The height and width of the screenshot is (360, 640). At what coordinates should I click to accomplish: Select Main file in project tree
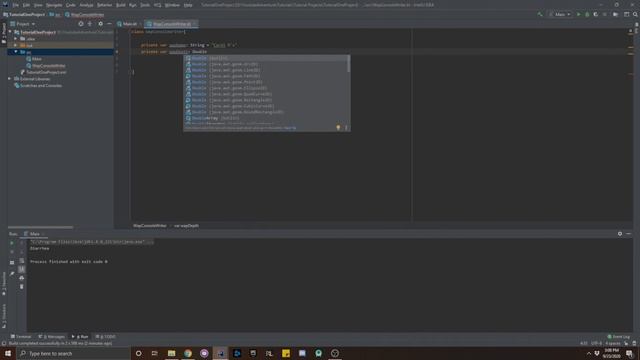(33, 59)
